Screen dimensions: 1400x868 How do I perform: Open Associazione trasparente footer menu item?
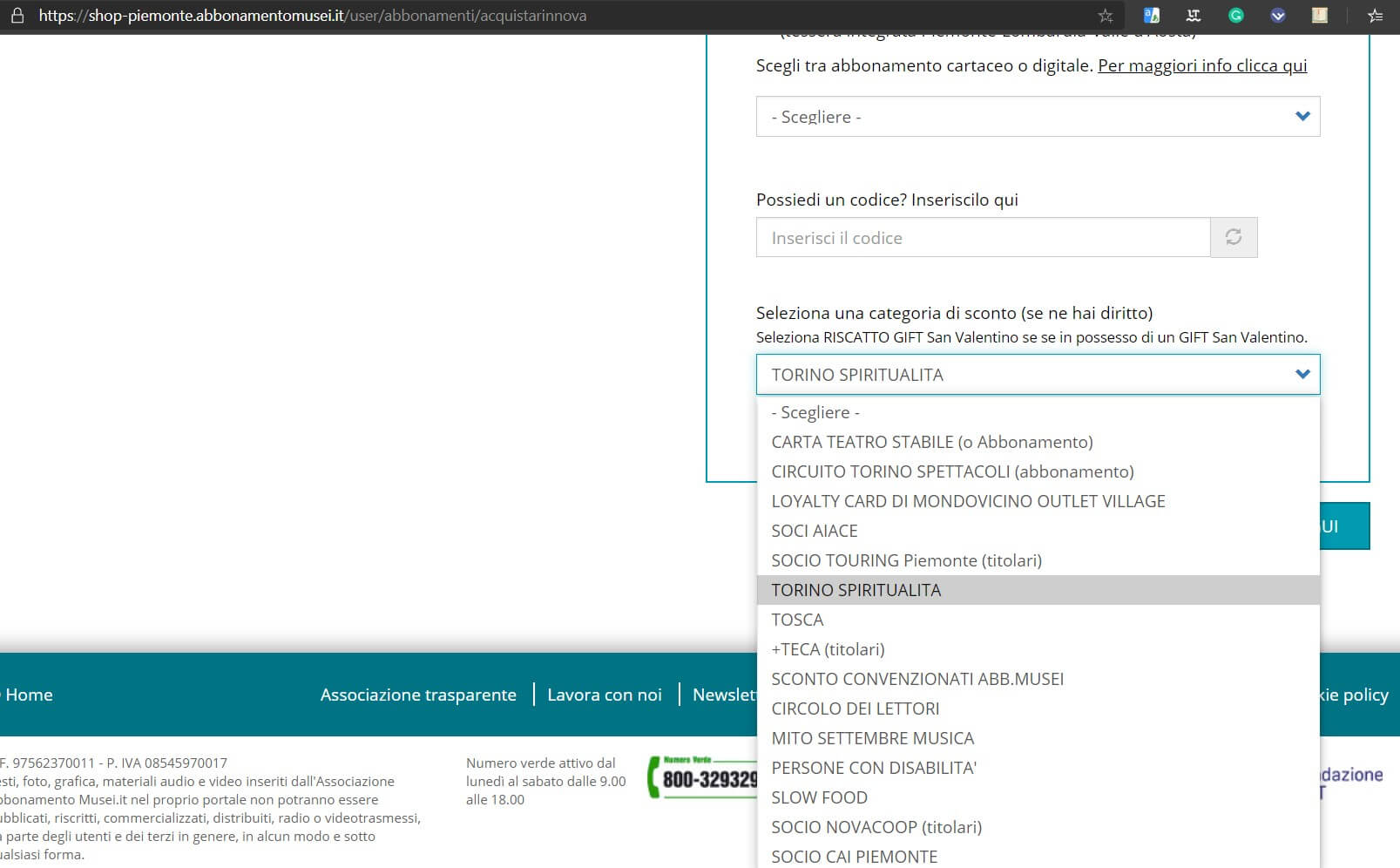(x=418, y=695)
